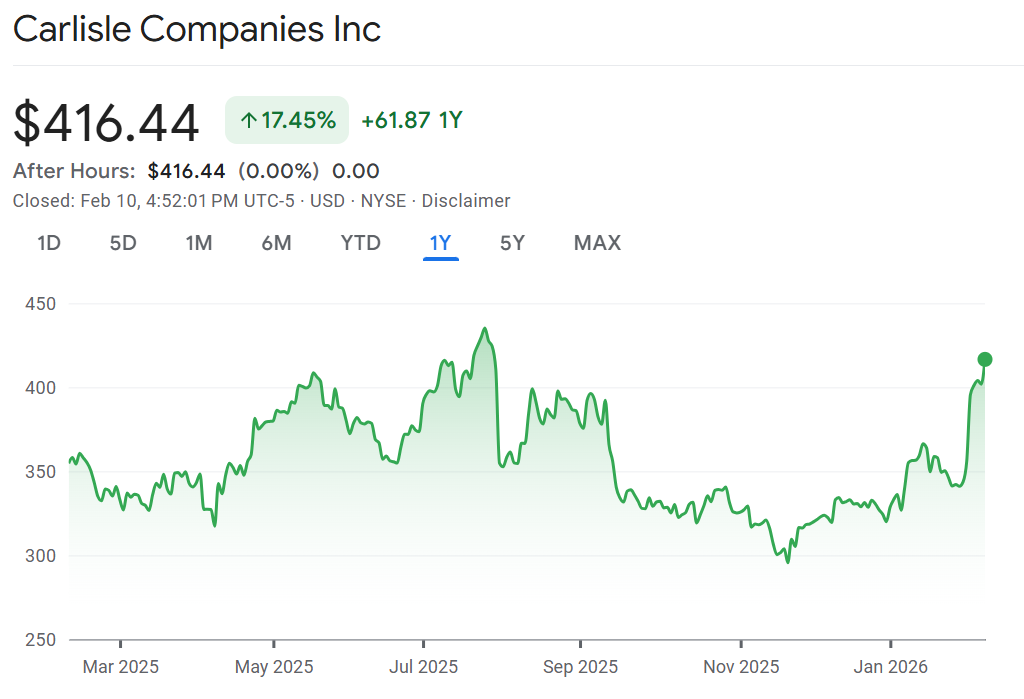Click the green 17.45% gain badge
Image resolution: width=1024 pixels, height=699 pixels.
287,121
